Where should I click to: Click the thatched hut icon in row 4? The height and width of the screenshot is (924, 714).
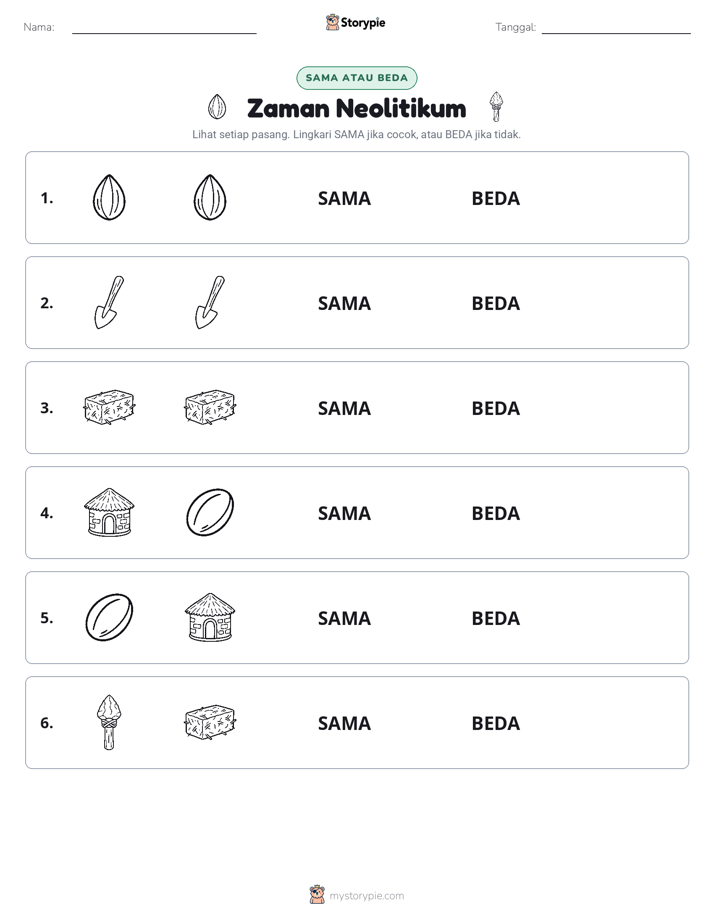(109, 512)
